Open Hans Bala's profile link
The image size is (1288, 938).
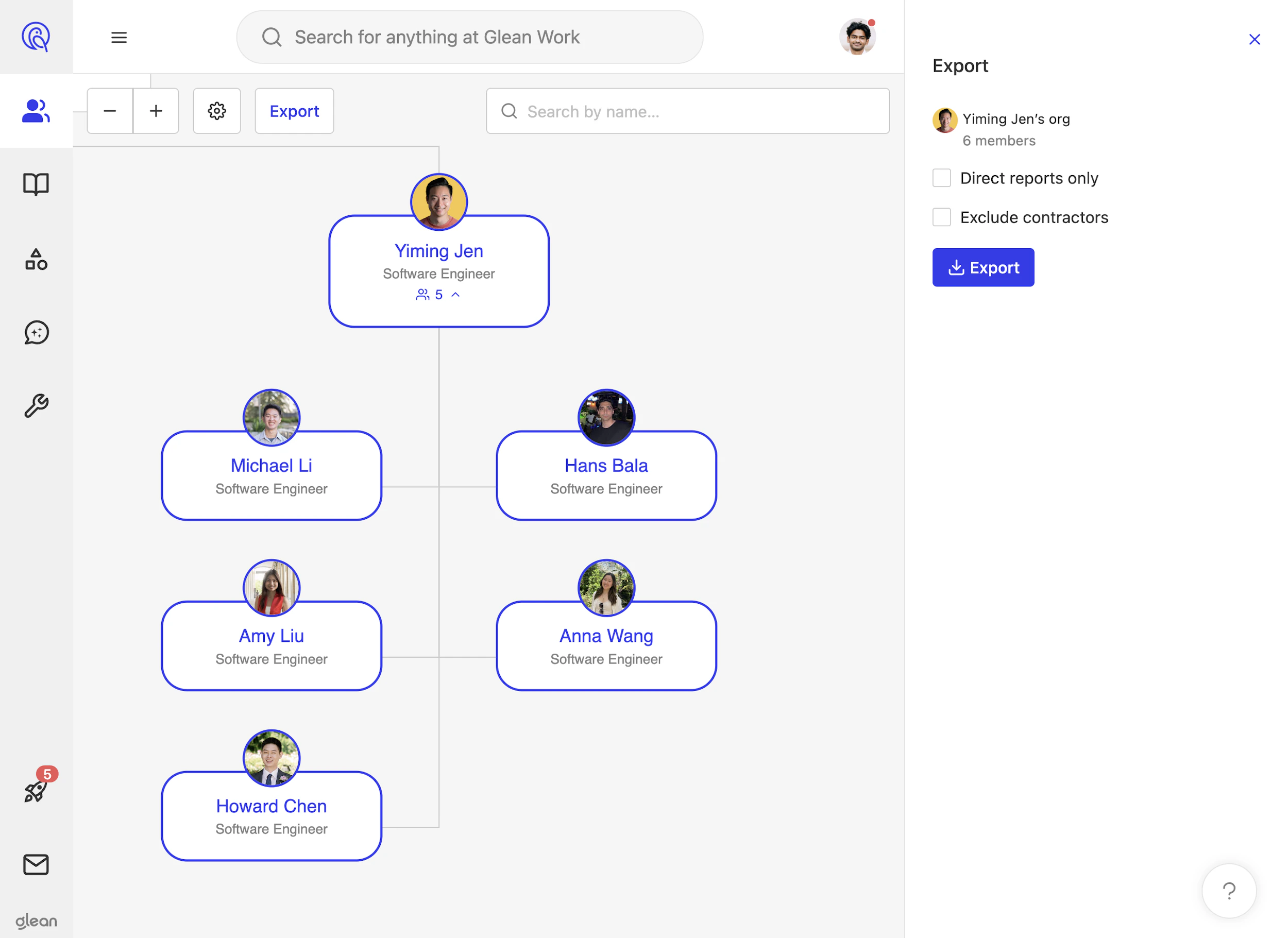tap(605, 465)
